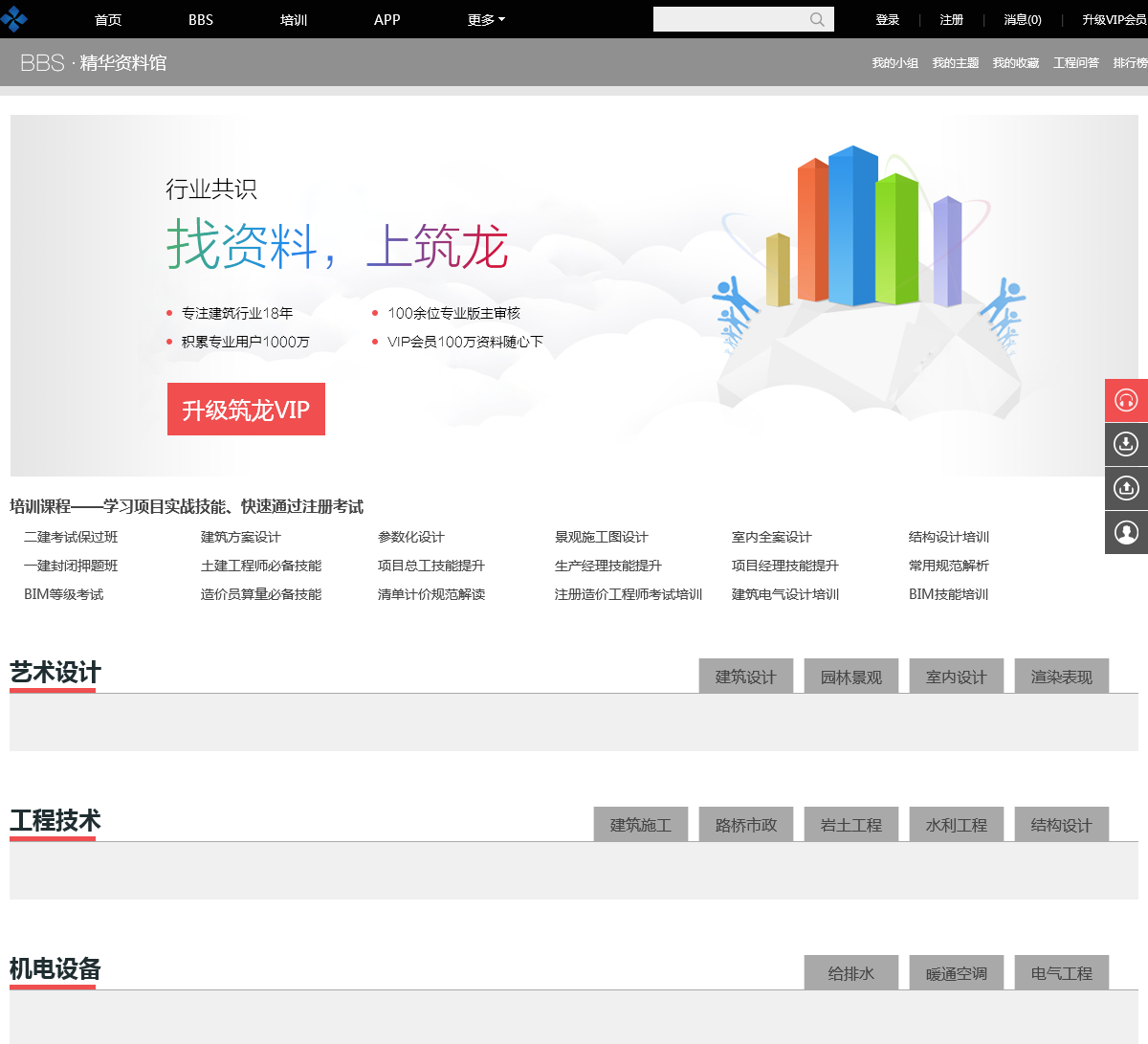Image resolution: width=1148 pixels, height=1044 pixels.
Task: Select the 渲染表现 tab
Action: coord(1062,677)
